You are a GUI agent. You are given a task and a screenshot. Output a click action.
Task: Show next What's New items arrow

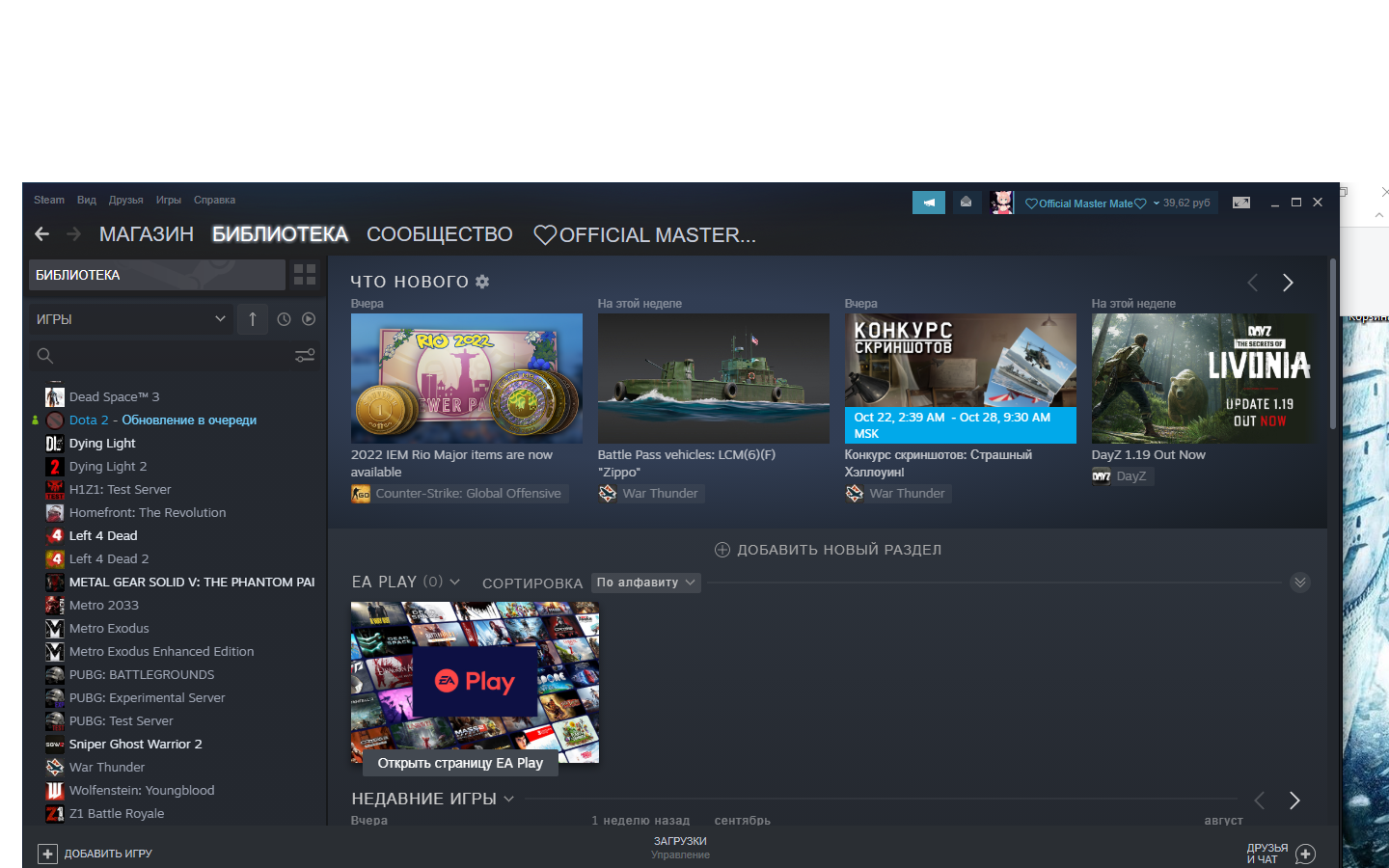(x=1288, y=283)
